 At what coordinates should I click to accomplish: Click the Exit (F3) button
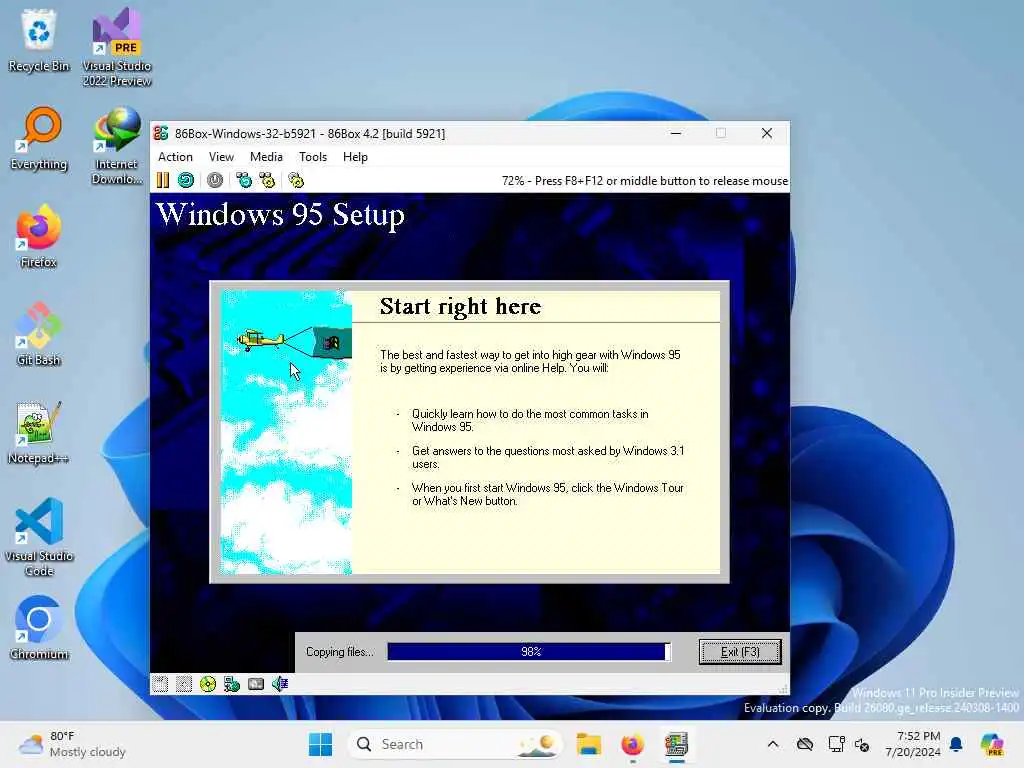(740, 652)
